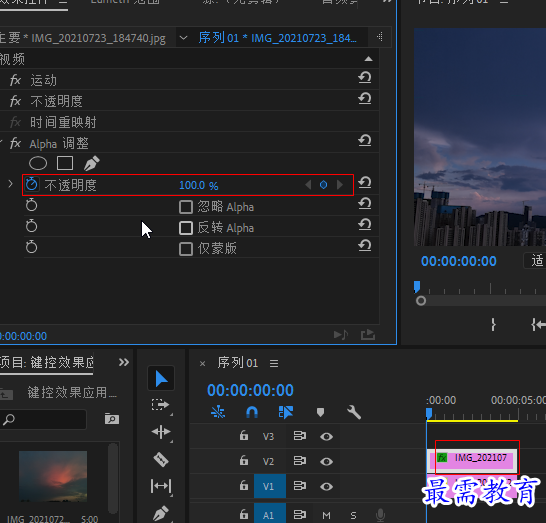Reset the 运动 effect
The height and width of the screenshot is (523, 546).
click(x=365, y=78)
